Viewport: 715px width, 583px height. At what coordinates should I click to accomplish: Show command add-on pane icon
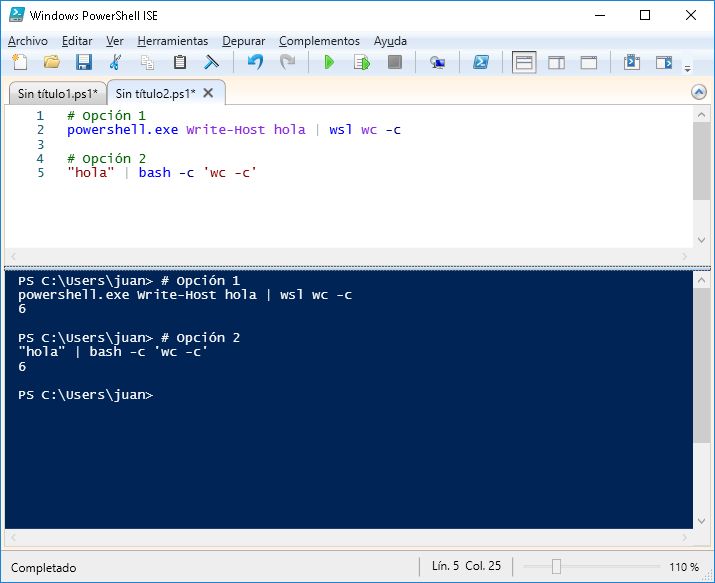click(664, 62)
